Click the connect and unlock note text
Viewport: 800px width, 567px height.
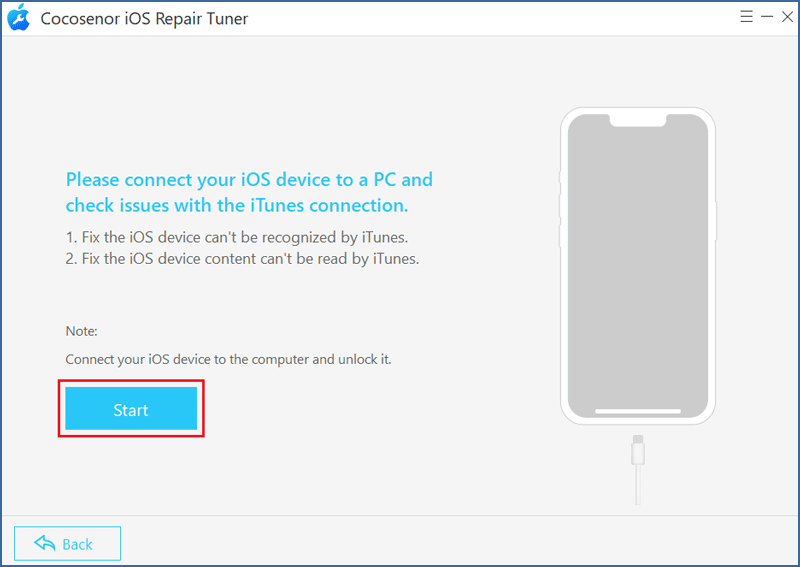tap(229, 359)
